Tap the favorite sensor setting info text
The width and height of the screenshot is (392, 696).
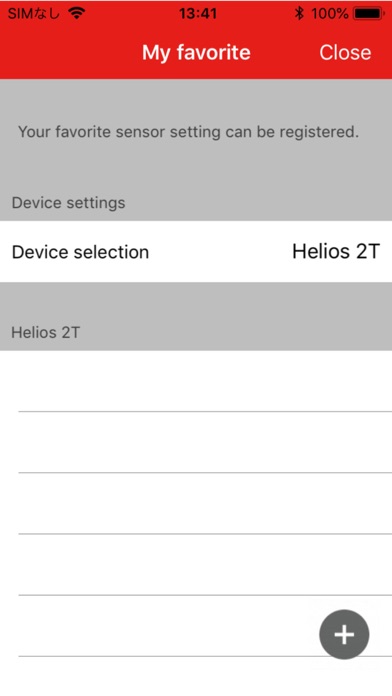(x=188, y=132)
